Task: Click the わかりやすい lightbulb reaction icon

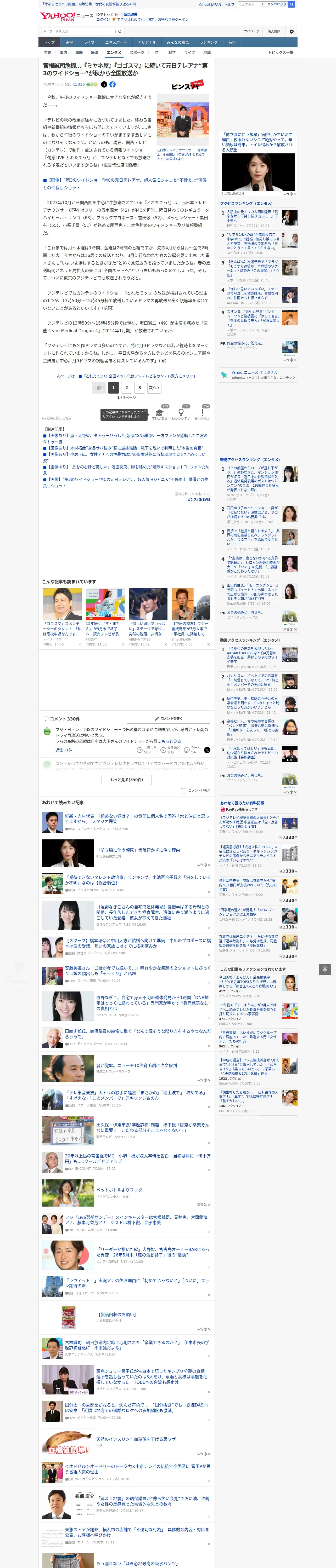Action: 181,413
